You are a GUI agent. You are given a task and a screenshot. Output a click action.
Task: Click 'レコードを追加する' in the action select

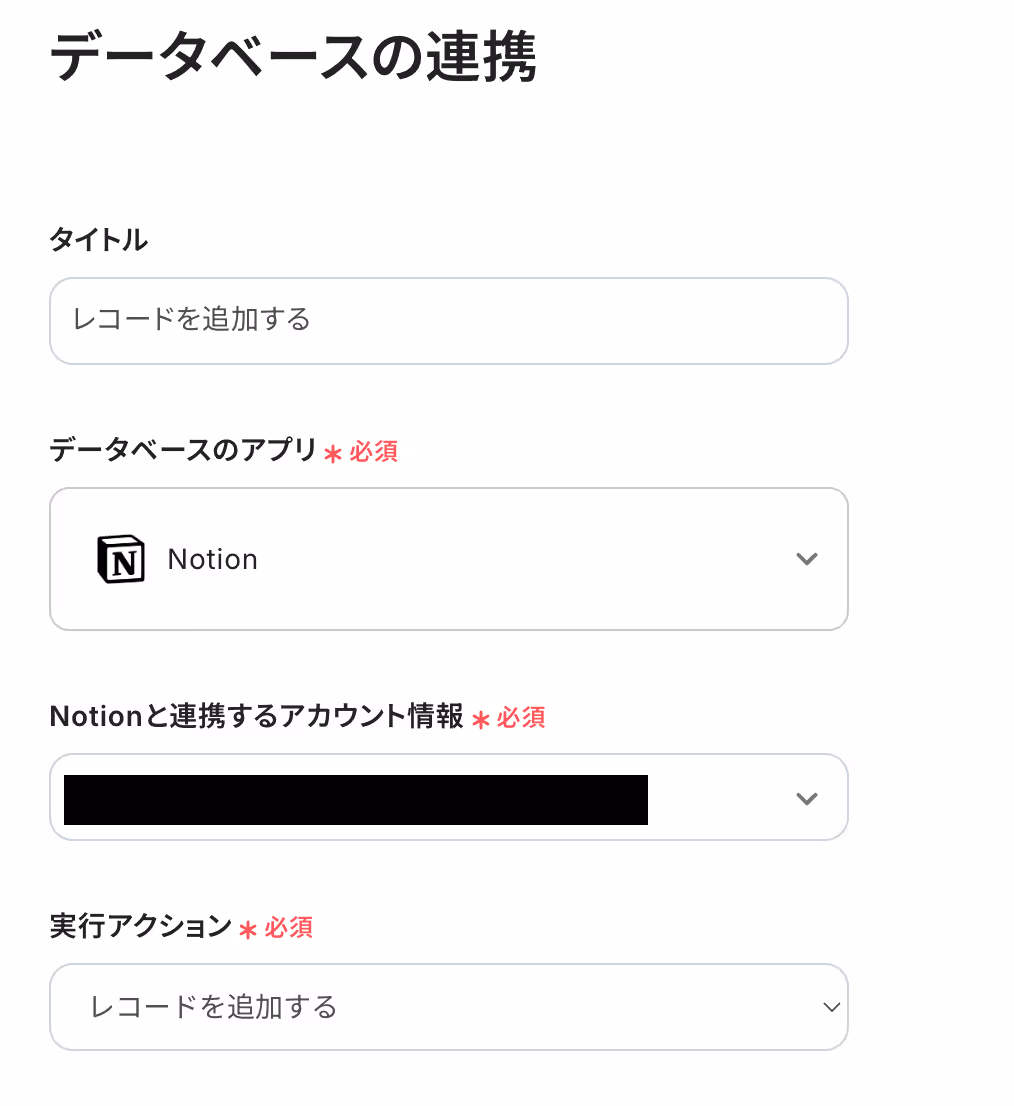(214, 1007)
